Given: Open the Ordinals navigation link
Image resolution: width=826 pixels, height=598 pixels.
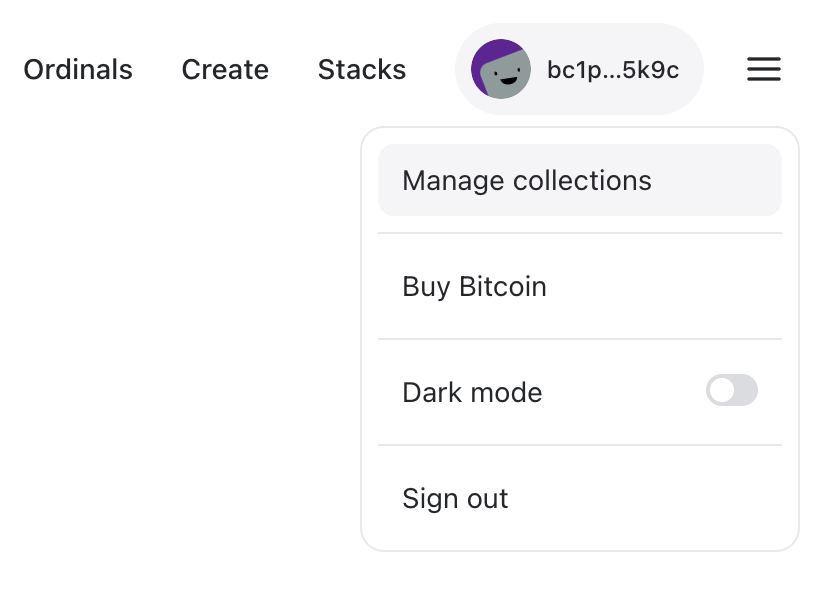Looking at the screenshot, I should coord(78,70).
